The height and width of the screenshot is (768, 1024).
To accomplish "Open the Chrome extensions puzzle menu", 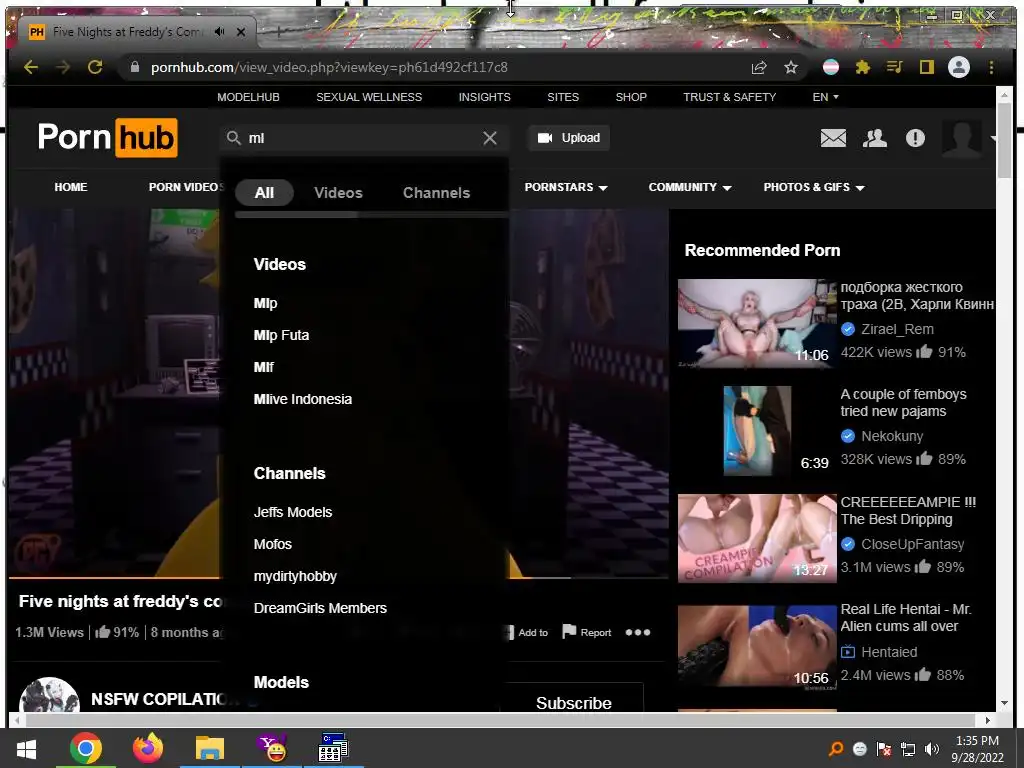I will [863, 67].
